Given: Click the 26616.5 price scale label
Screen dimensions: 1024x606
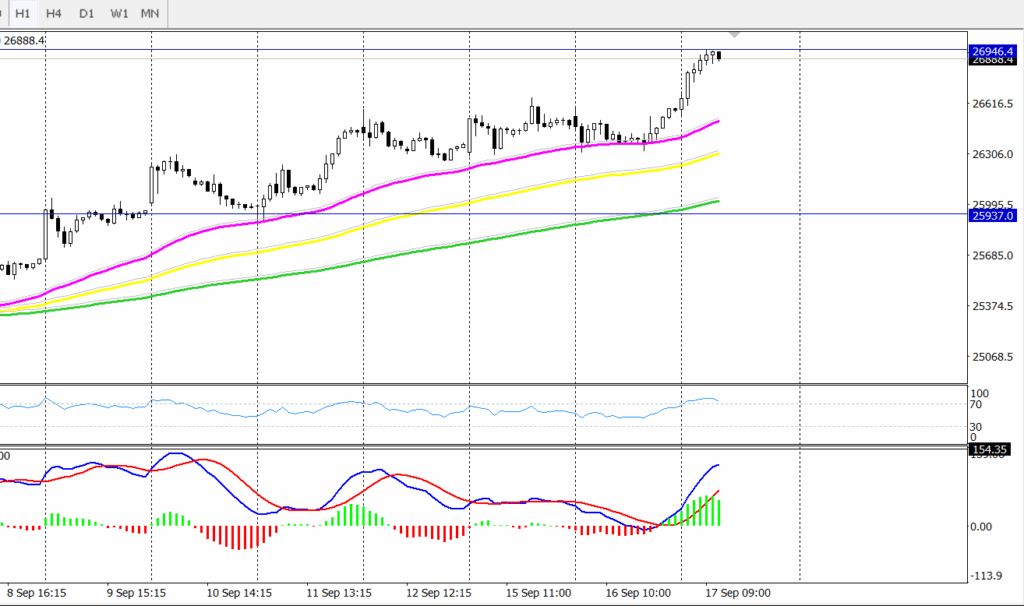Looking at the screenshot, I should point(992,104).
